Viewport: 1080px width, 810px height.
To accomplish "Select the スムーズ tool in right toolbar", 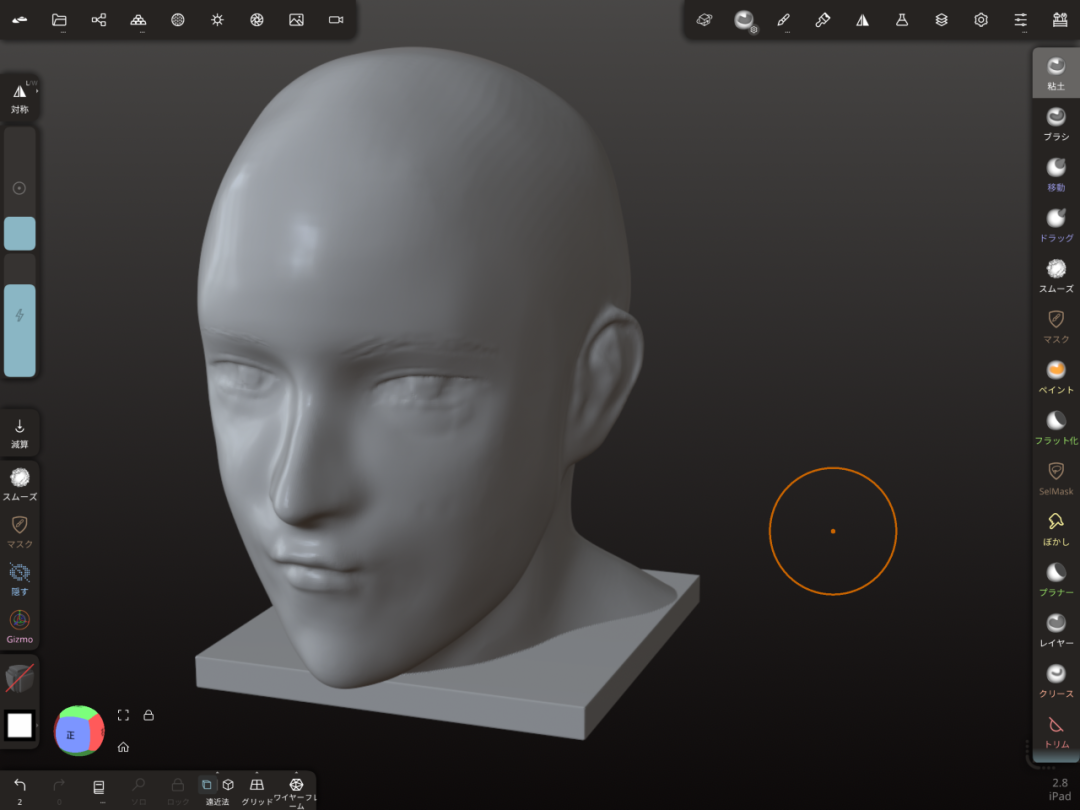I will 1056,276.
